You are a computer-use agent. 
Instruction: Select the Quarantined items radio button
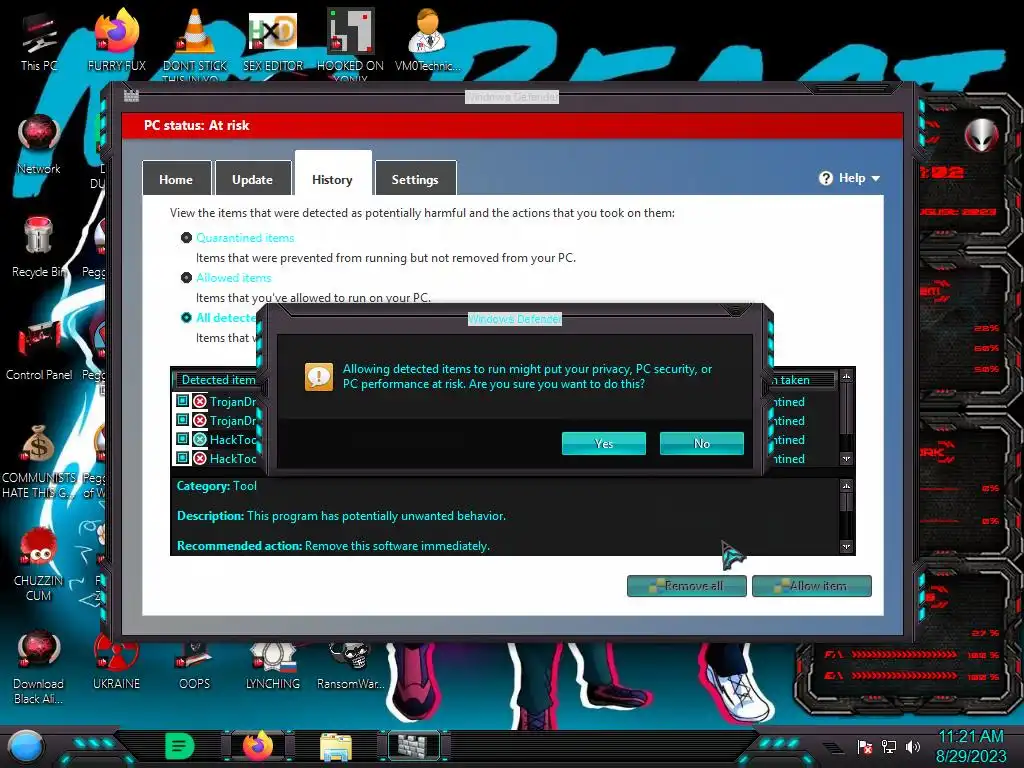pos(186,238)
